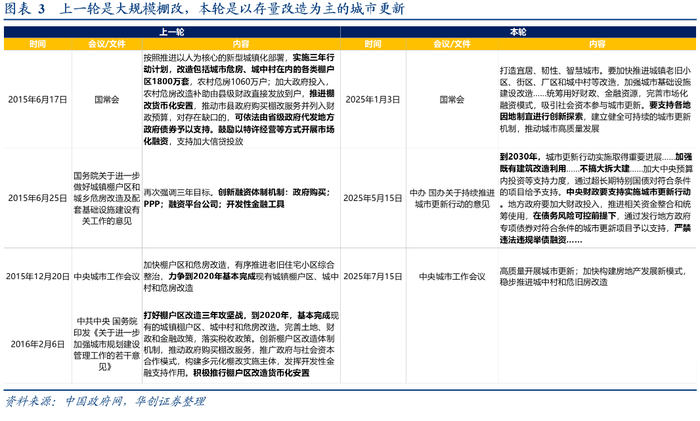
Task: Select the left 会议/文件 column header
Action: pyautogui.click(x=107, y=44)
